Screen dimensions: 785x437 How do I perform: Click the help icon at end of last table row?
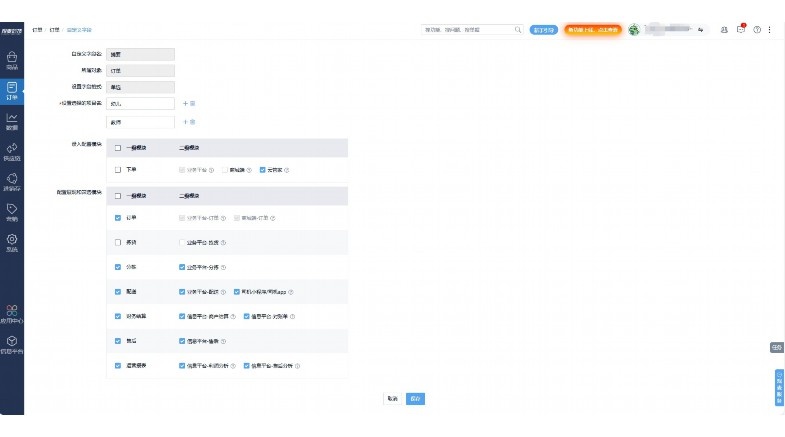[x=297, y=366]
